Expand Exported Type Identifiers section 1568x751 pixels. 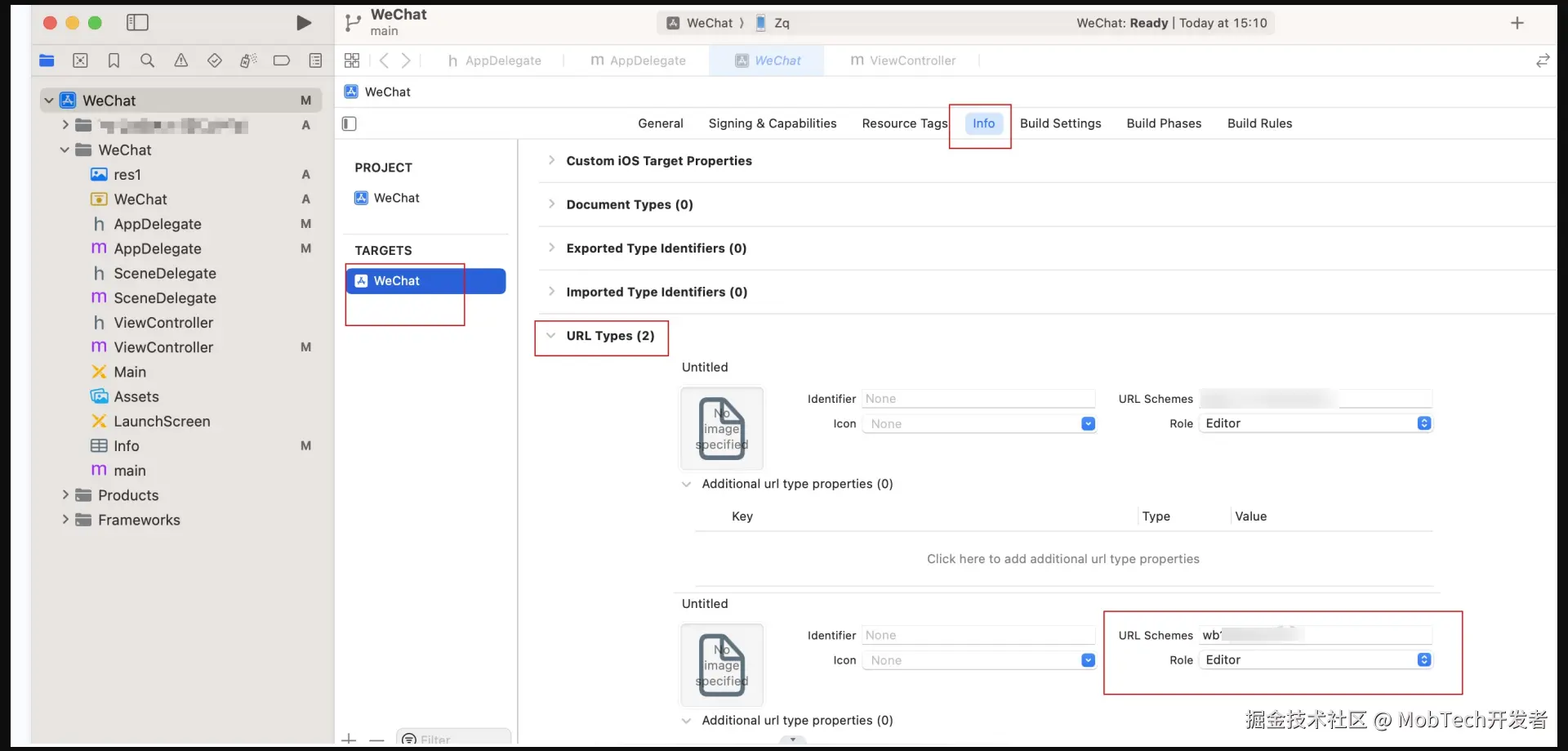[x=551, y=248]
